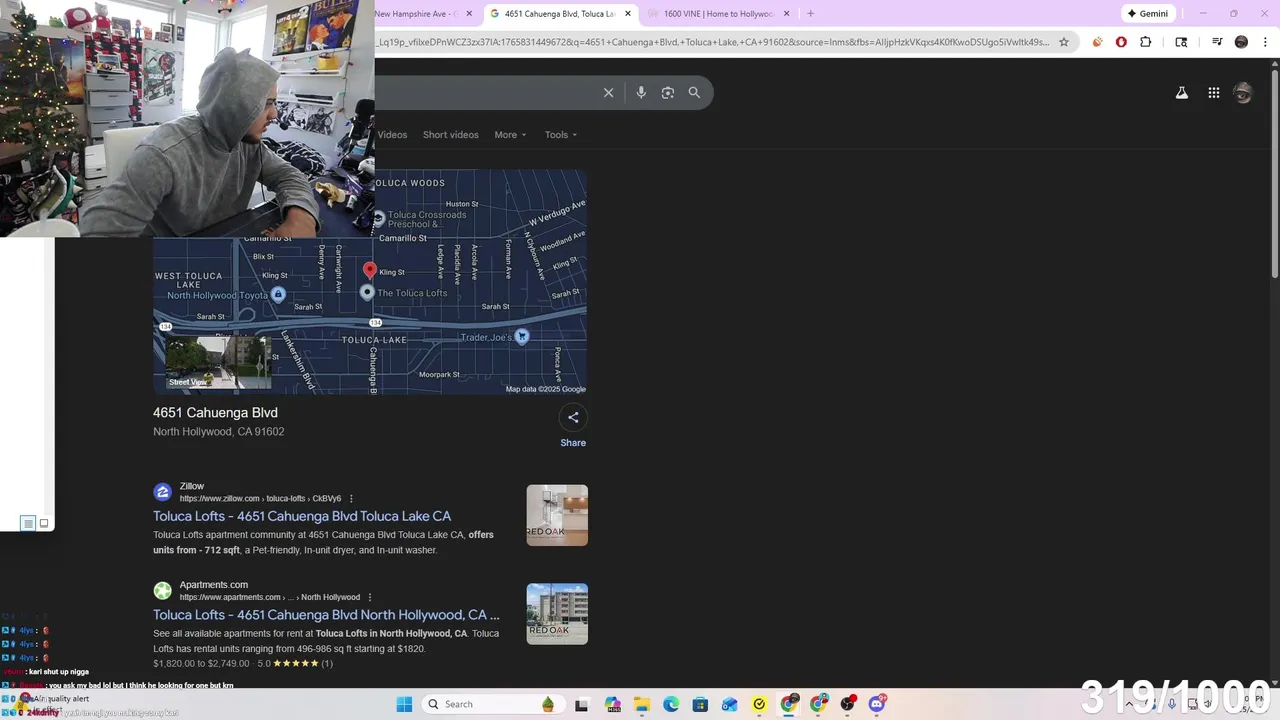Open Chrome's three-dot menu
1280x720 pixels.
(1264, 42)
